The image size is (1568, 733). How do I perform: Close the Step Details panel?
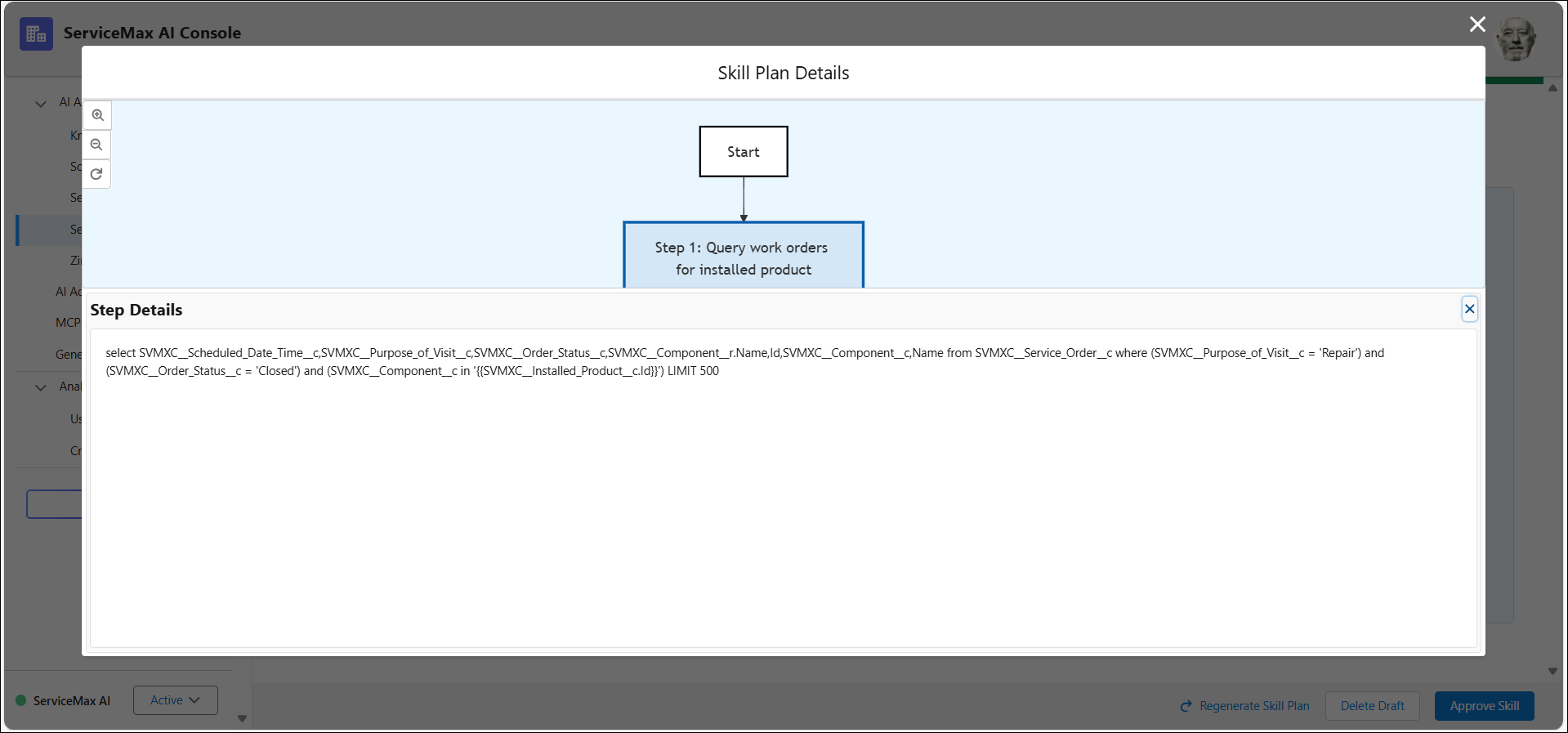tap(1469, 309)
